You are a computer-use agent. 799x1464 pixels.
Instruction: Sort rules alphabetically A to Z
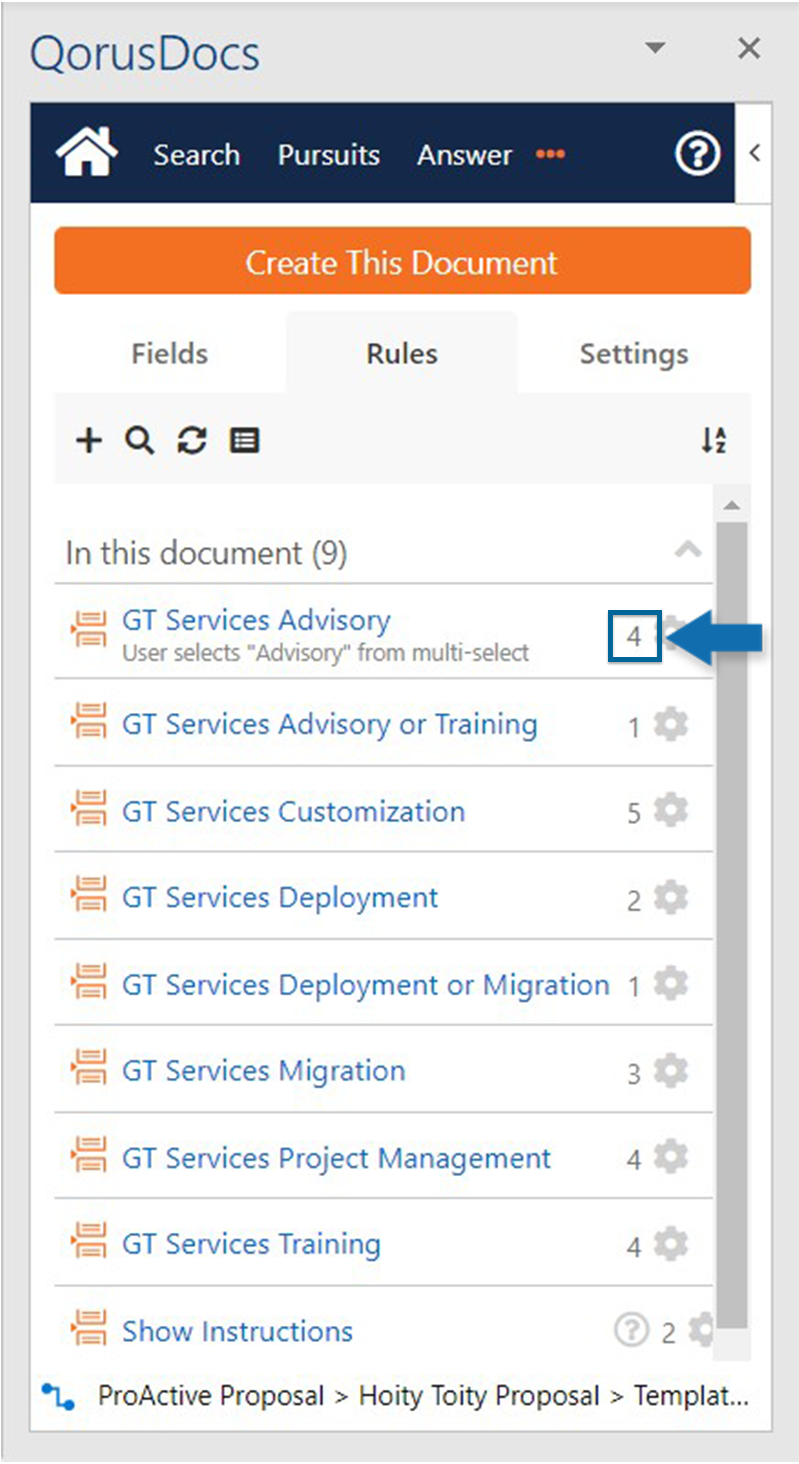click(713, 440)
